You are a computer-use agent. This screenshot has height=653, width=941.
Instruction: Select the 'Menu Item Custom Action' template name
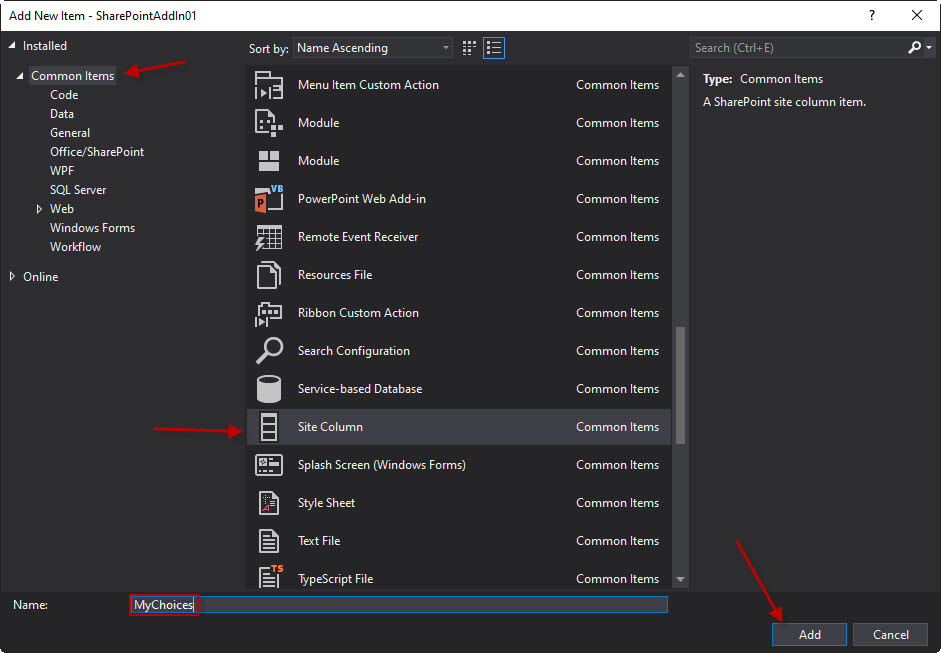(x=368, y=85)
